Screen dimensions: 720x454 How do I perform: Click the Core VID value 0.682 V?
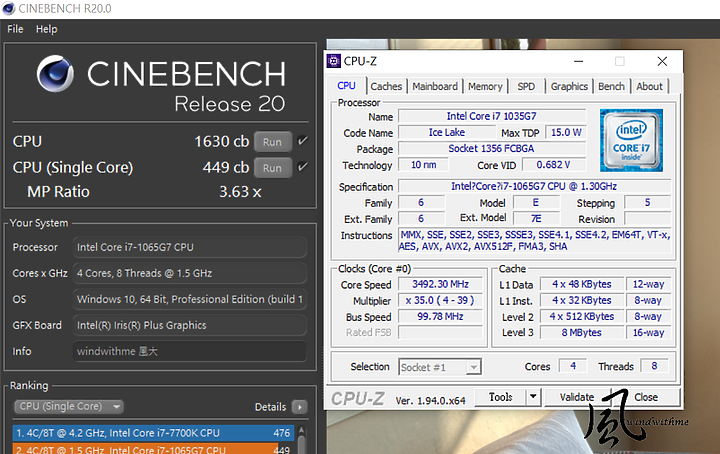[x=554, y=164]
